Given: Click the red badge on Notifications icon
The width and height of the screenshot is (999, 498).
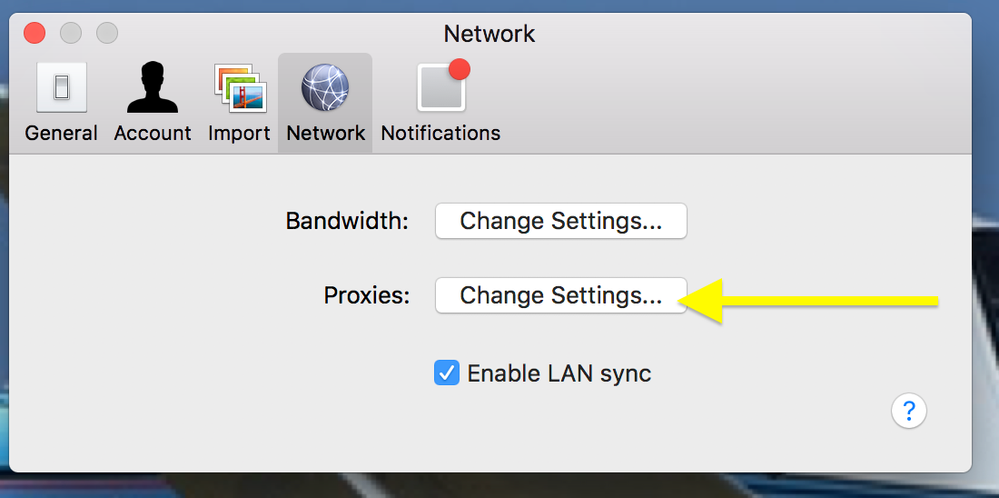Looking at the screenshot, I should pyautogui.click(x=460, y=69).
